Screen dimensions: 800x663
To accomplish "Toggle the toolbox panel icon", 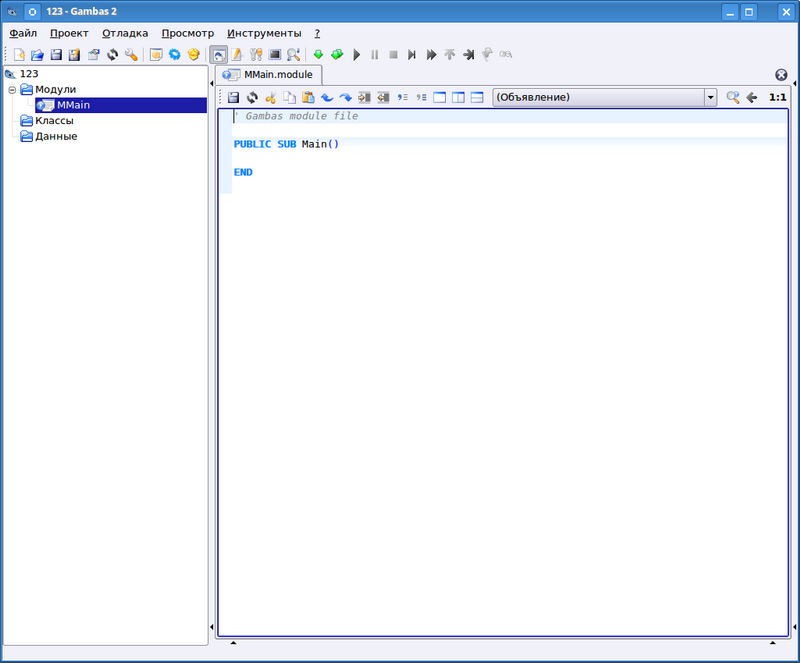I will coord(256,54).
